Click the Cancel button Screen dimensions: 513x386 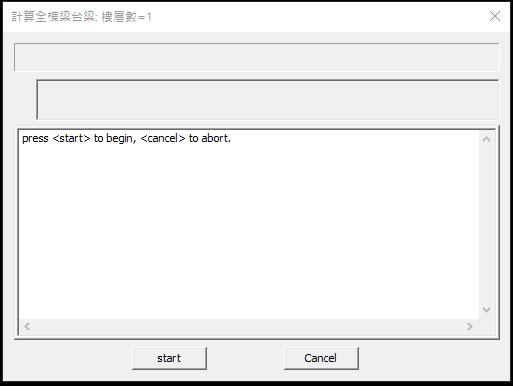[x=321, y=358]
